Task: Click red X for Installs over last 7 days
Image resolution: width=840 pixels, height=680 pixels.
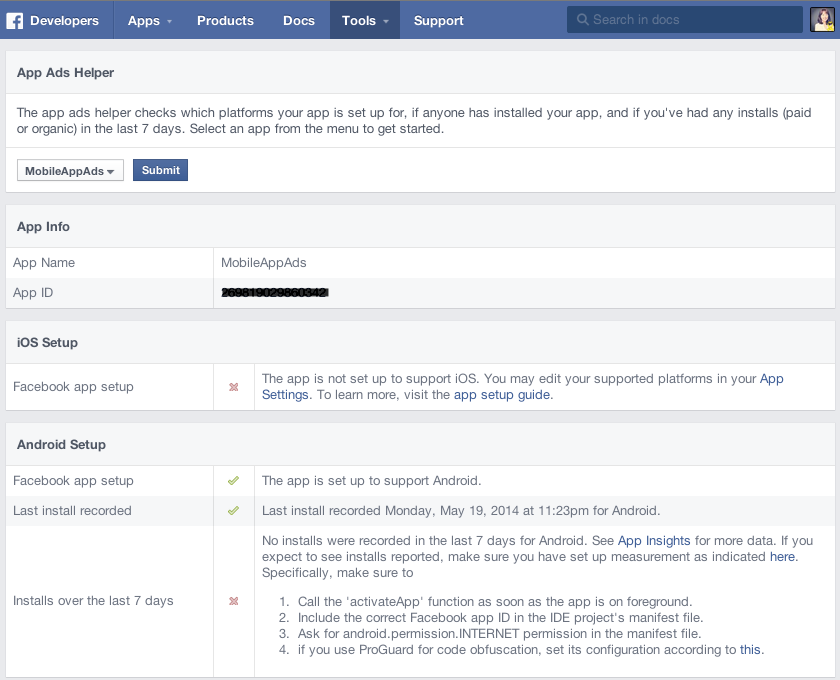Action: point(234,601)
